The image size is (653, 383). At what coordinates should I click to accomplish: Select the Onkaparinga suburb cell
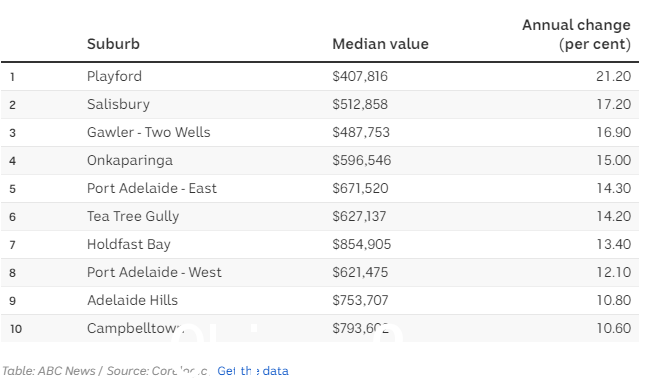(x=130, y=160)
